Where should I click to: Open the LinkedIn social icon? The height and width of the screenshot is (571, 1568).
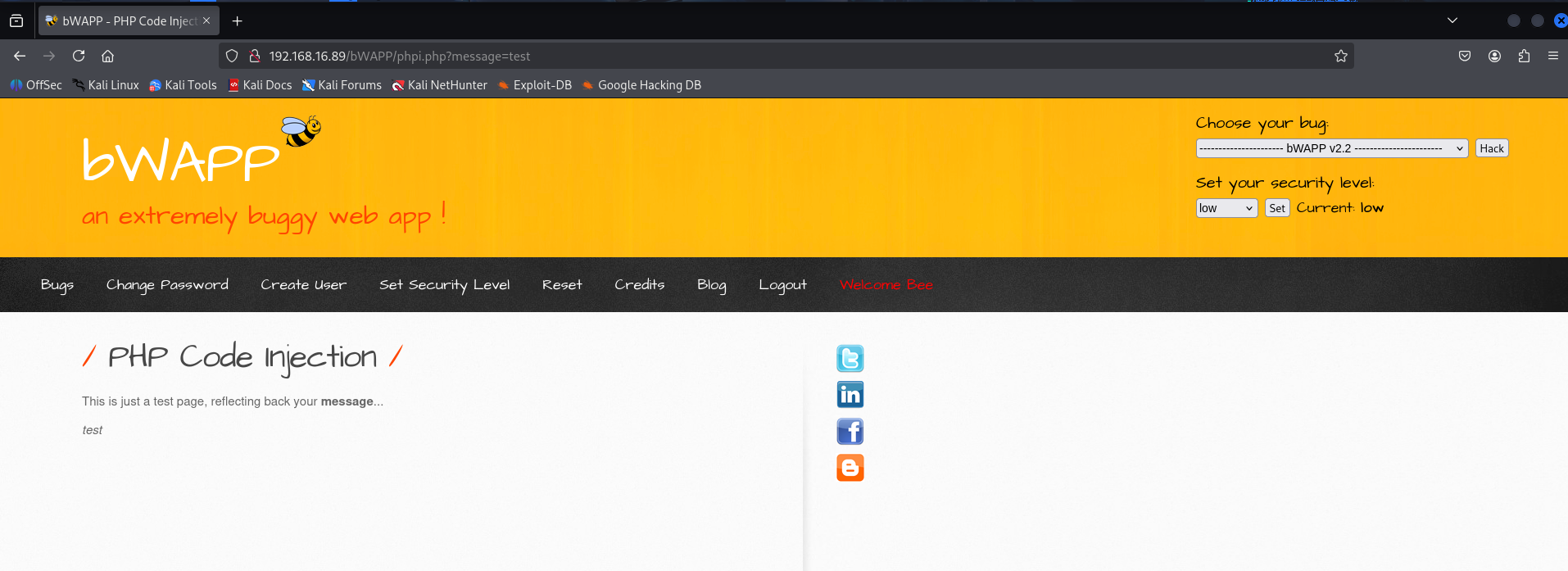[x=850, y=395]
